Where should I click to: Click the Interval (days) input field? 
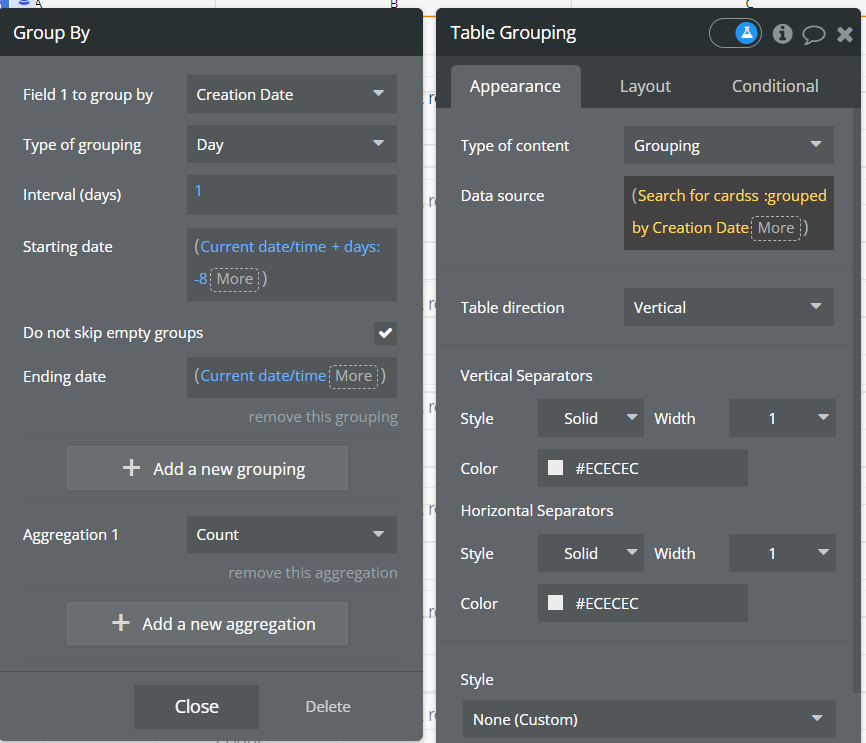tap(291, 194)
